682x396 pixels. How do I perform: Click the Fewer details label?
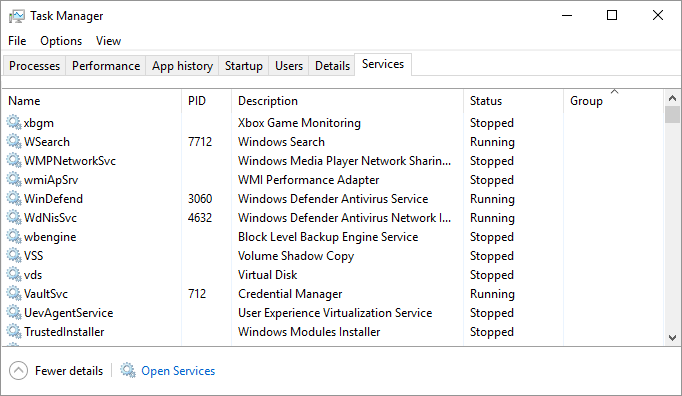[x=69, y=371]
